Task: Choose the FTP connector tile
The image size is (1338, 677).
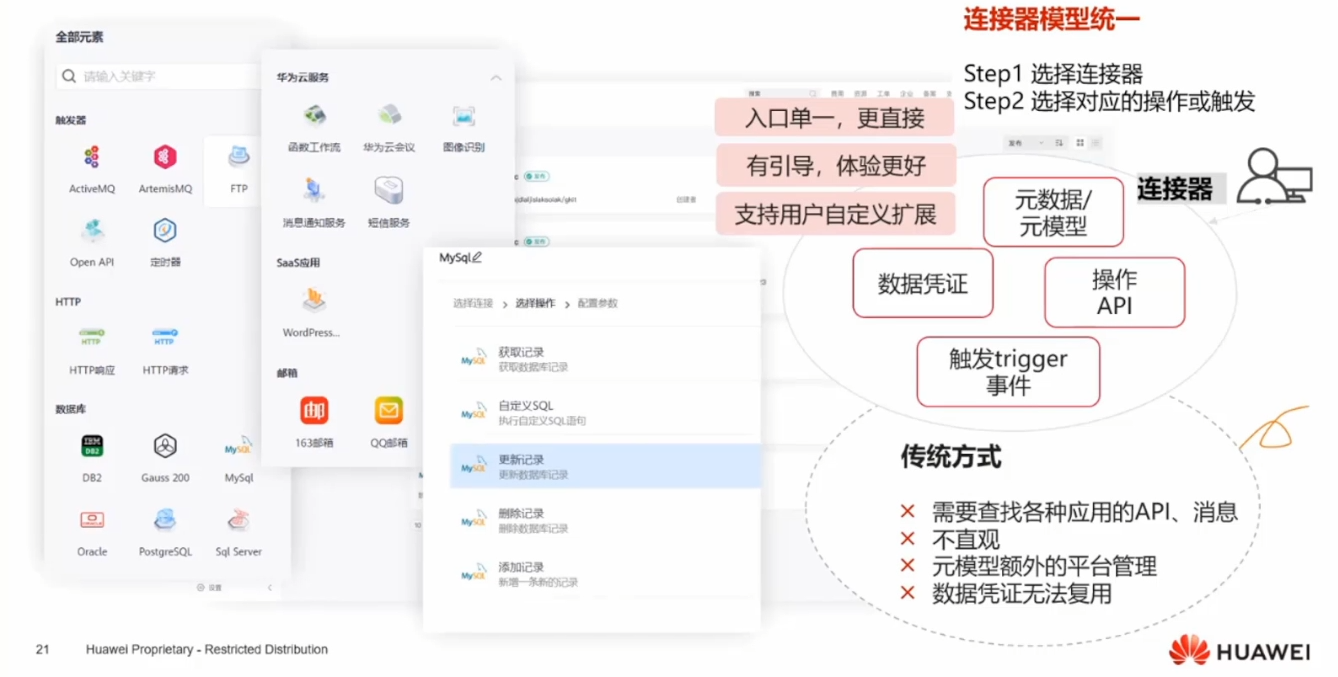Action: click(239, 170)
